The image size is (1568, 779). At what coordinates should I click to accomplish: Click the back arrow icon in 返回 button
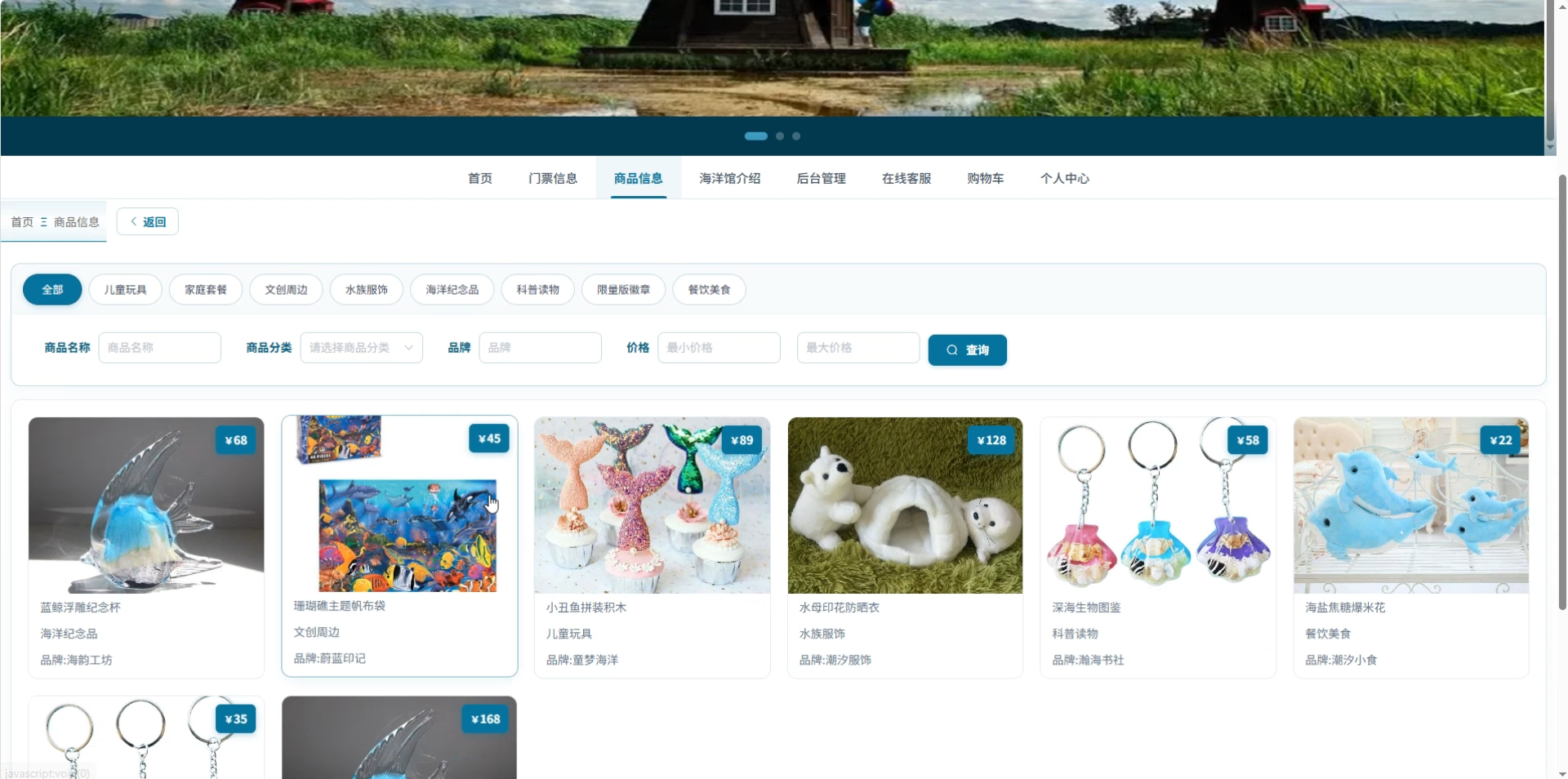click(134, 221)
